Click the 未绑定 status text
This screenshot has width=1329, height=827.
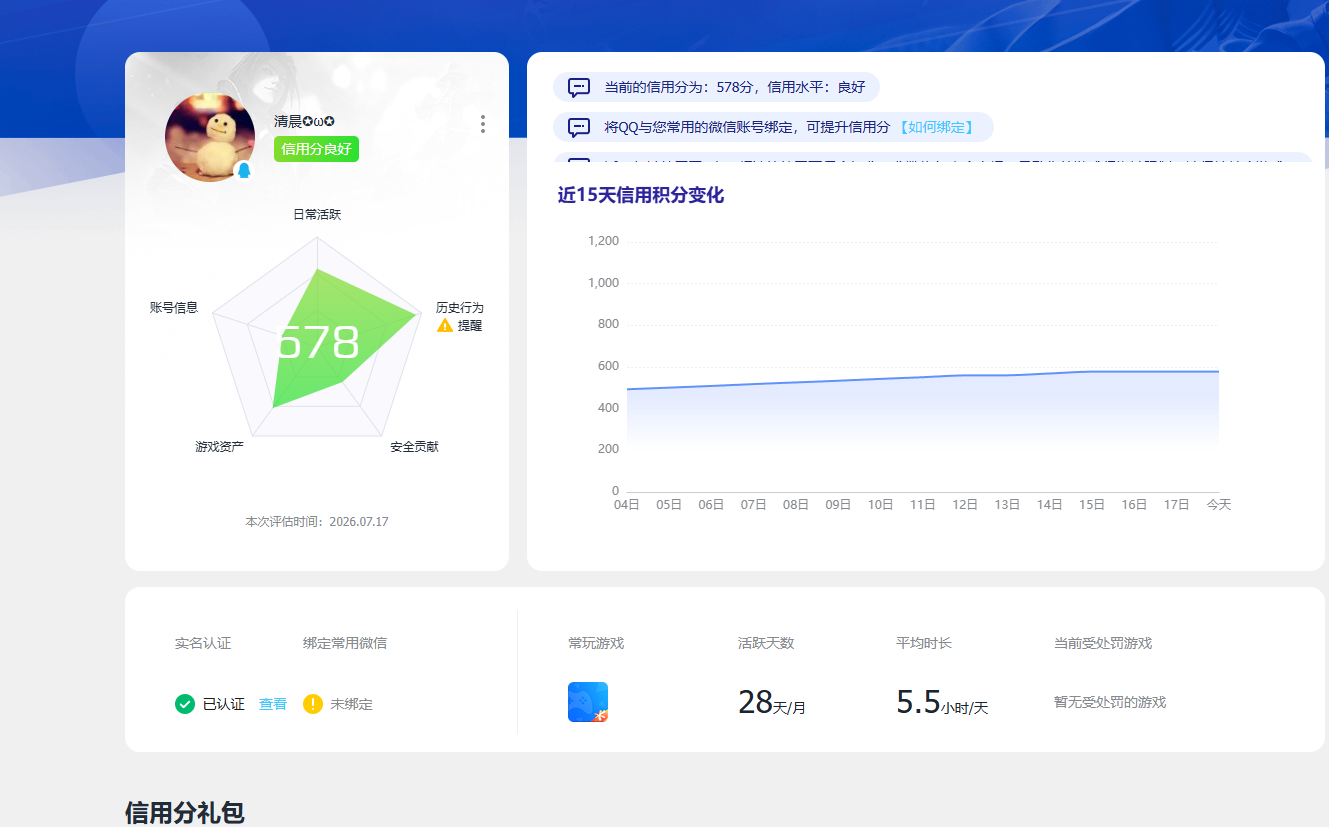(x=352, y=704)
